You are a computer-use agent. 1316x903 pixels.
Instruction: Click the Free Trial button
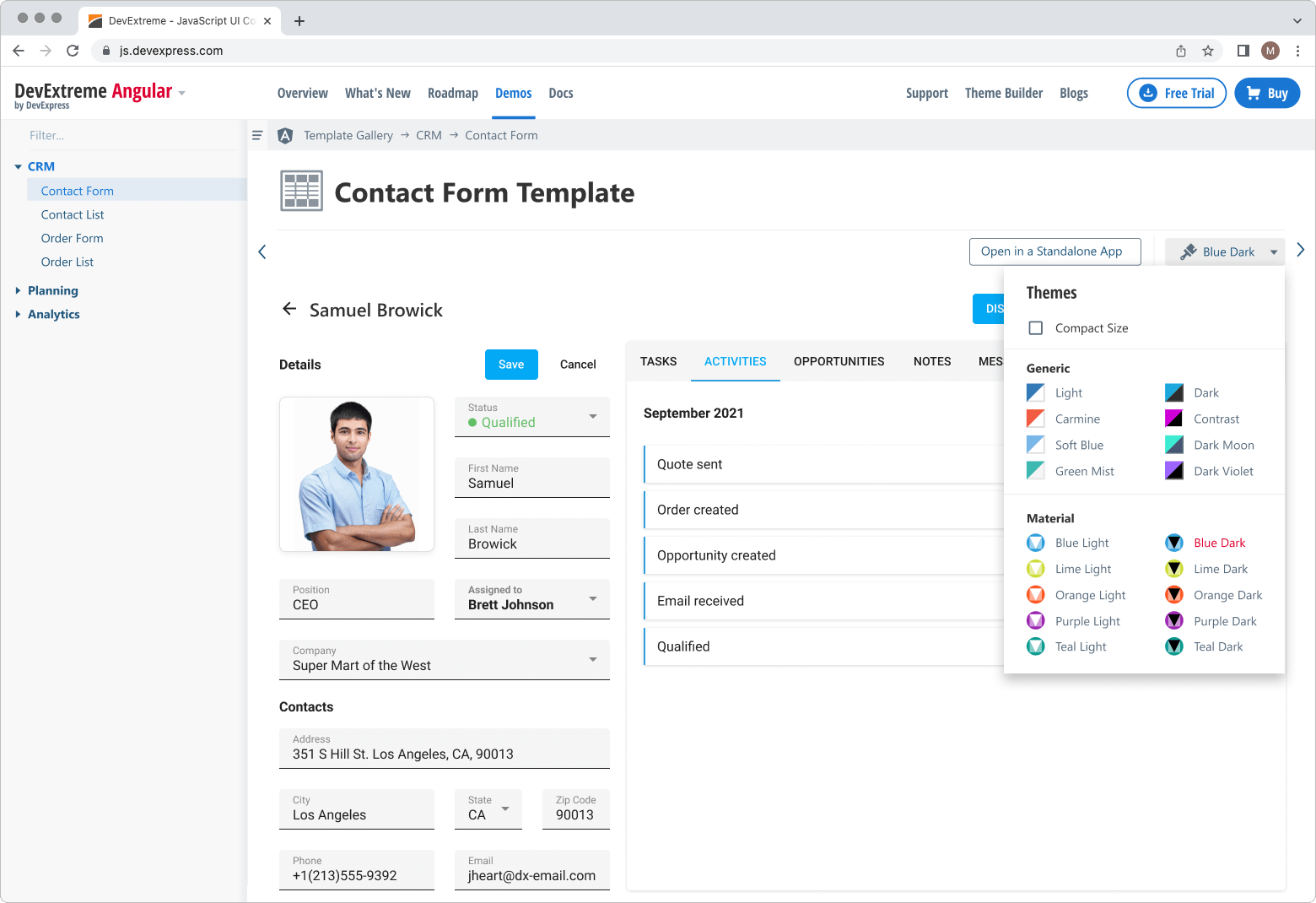click(1177, 93)
